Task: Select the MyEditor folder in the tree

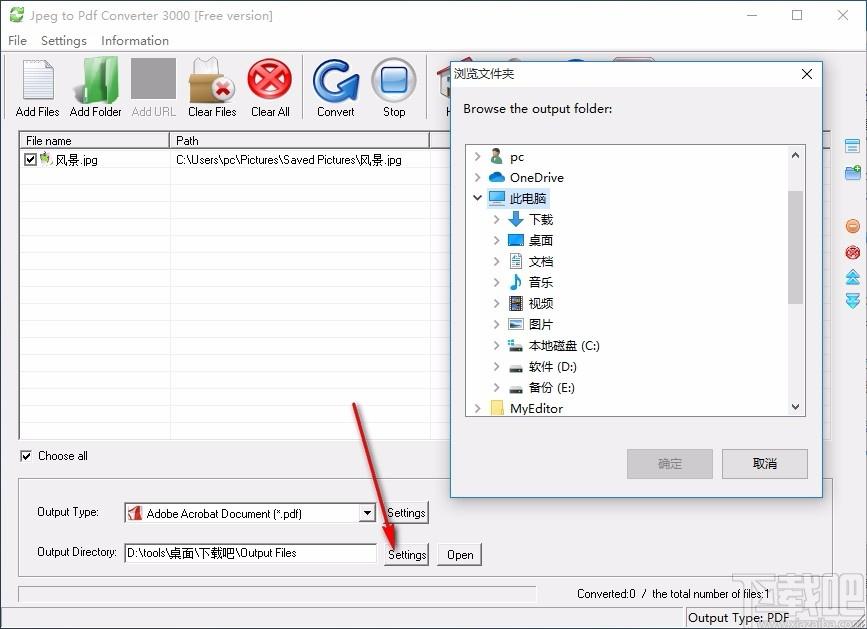Action: pos(526,408)
